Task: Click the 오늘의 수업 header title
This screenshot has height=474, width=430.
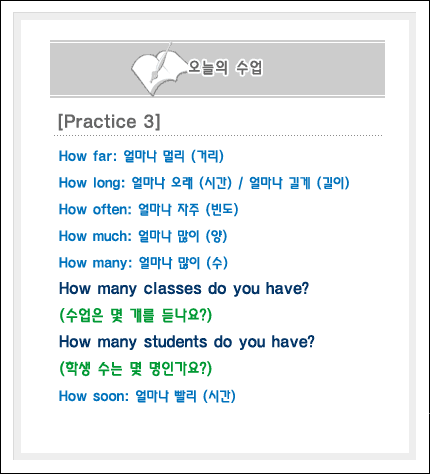Action: click(x=226, y=68)
